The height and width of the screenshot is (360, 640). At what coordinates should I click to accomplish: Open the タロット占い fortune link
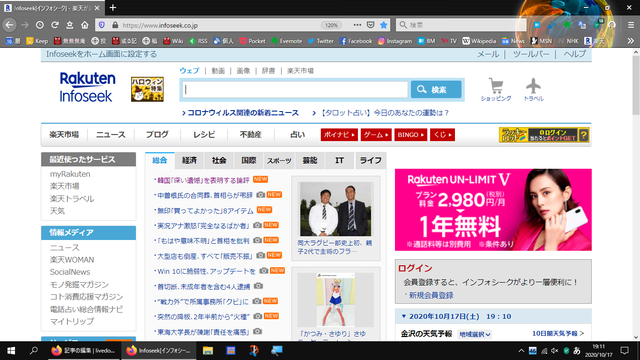(x=384, y=113)
